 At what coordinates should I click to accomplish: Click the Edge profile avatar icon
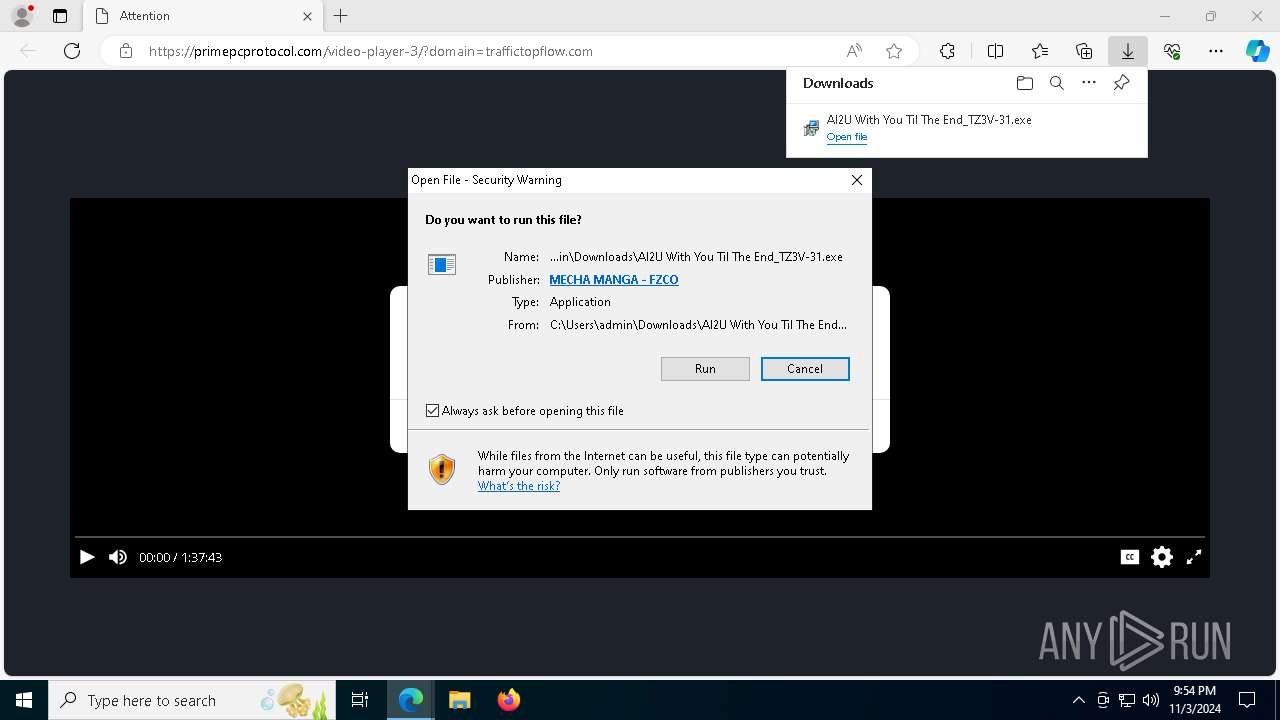pyautogui.click(x=22, y=16)
